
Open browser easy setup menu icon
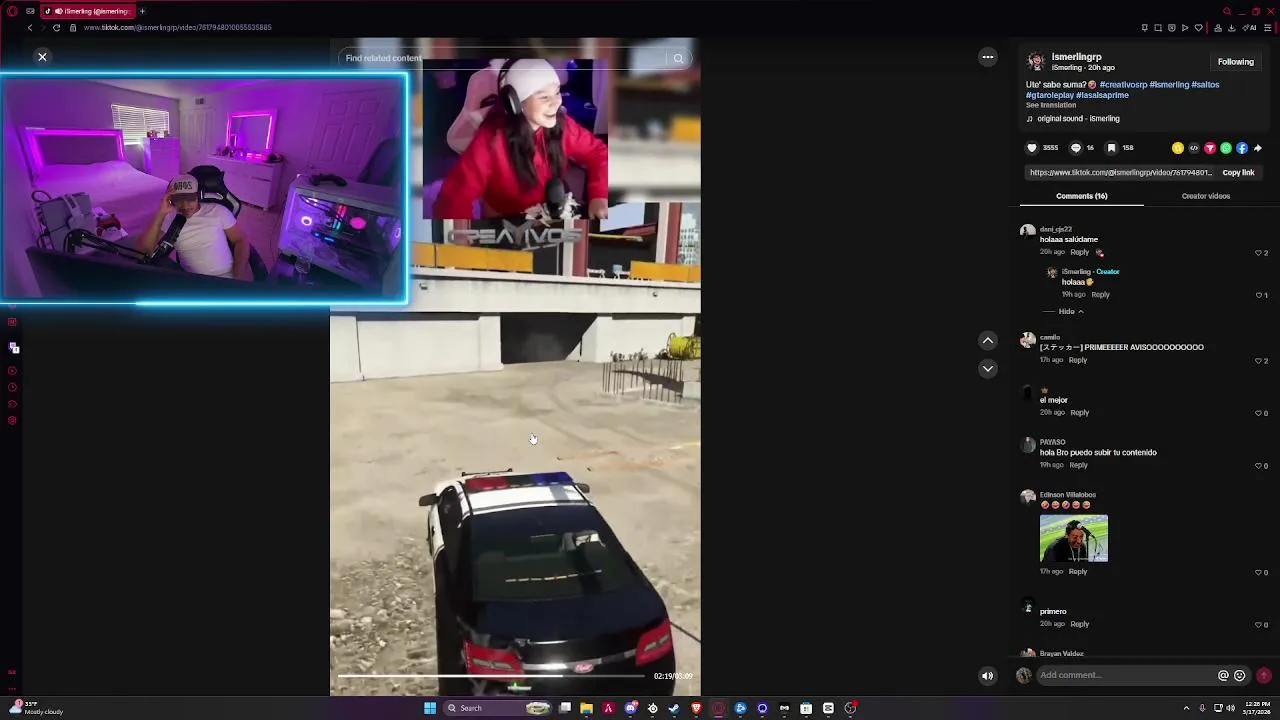[x=1267, y=28]
